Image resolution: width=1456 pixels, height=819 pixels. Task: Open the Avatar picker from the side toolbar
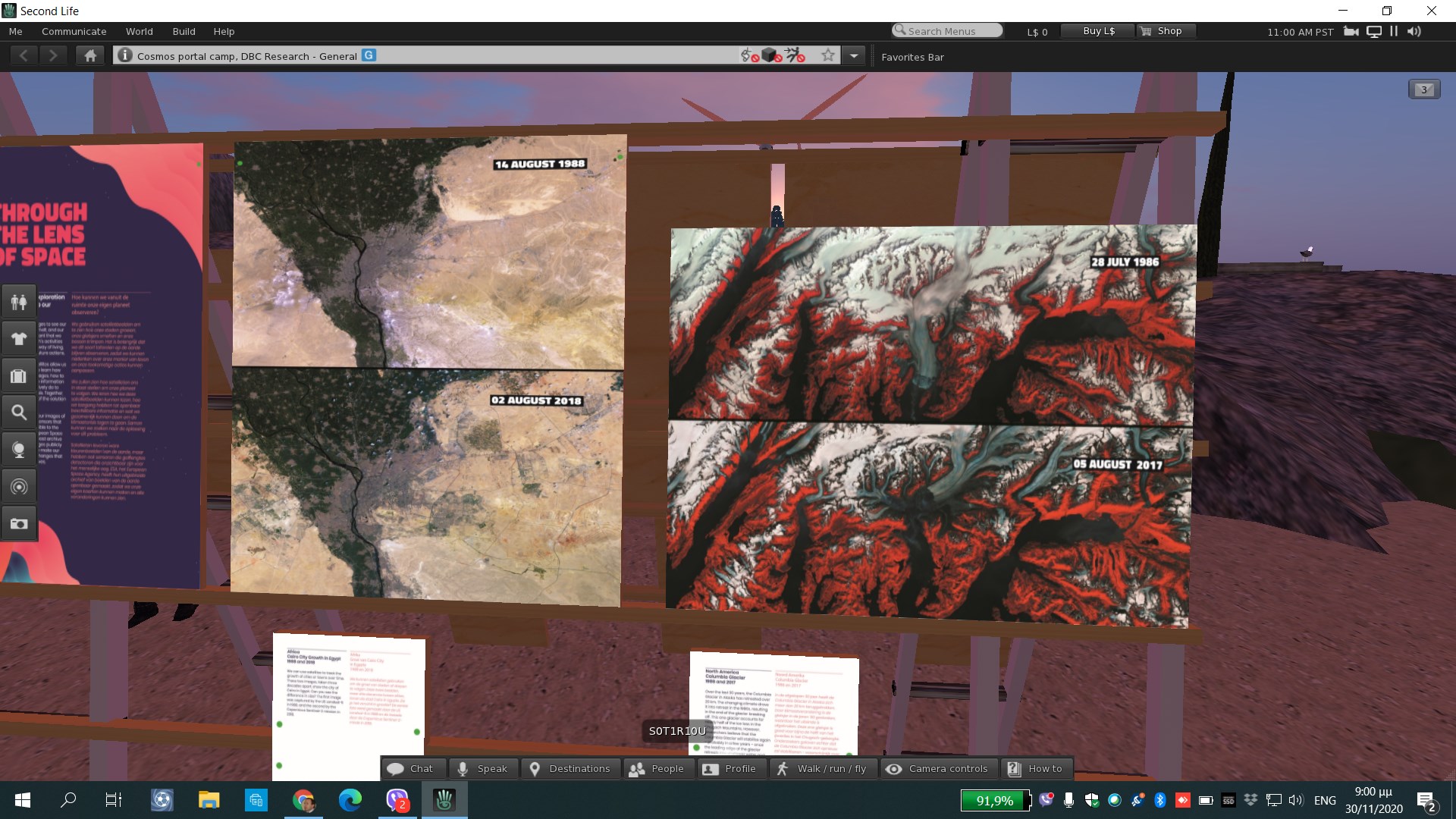(x=19, y=302)
